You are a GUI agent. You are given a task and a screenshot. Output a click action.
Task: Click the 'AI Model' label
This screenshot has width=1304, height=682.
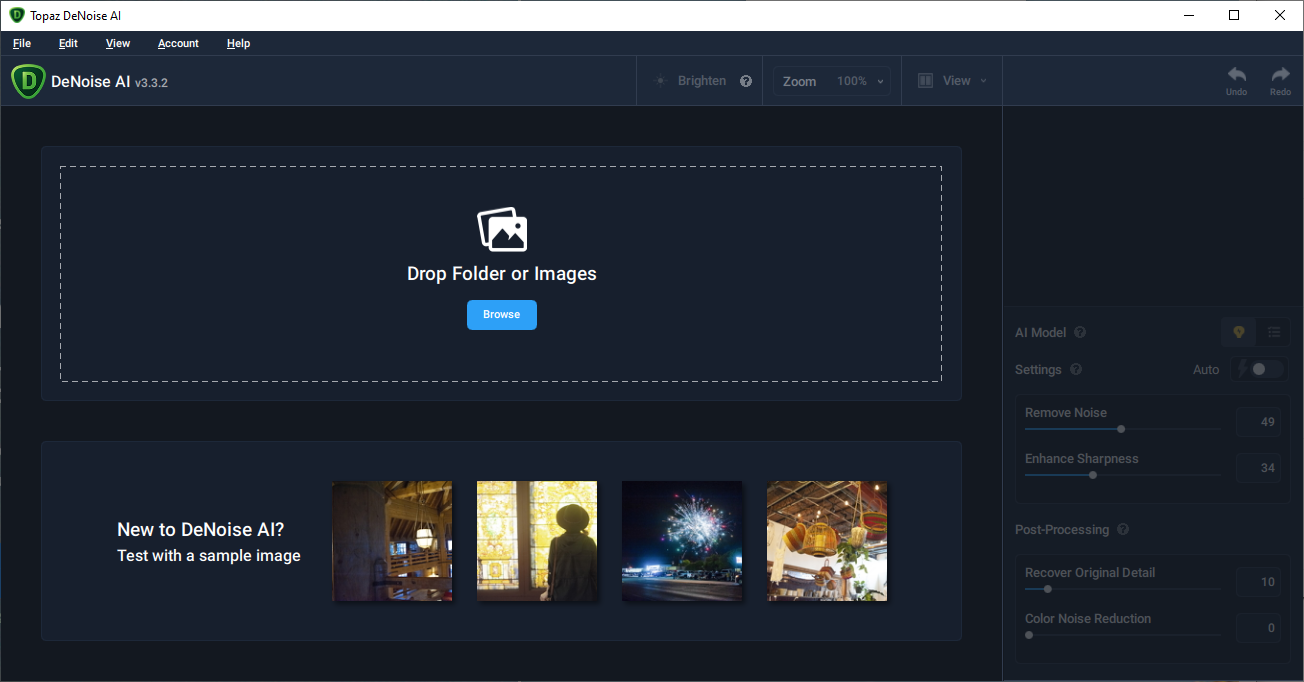1041,332
